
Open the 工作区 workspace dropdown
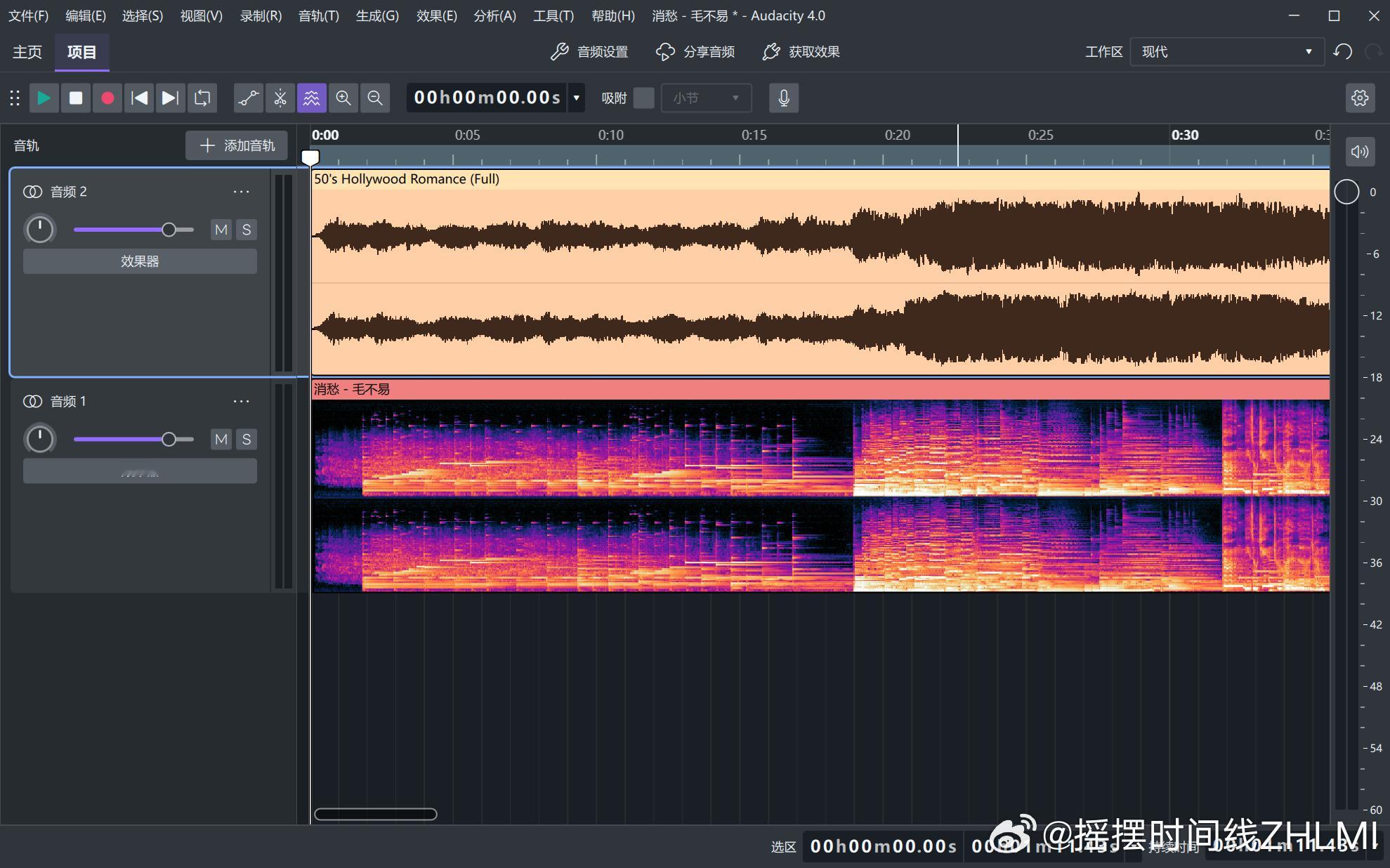click(x=1226, y=52)
